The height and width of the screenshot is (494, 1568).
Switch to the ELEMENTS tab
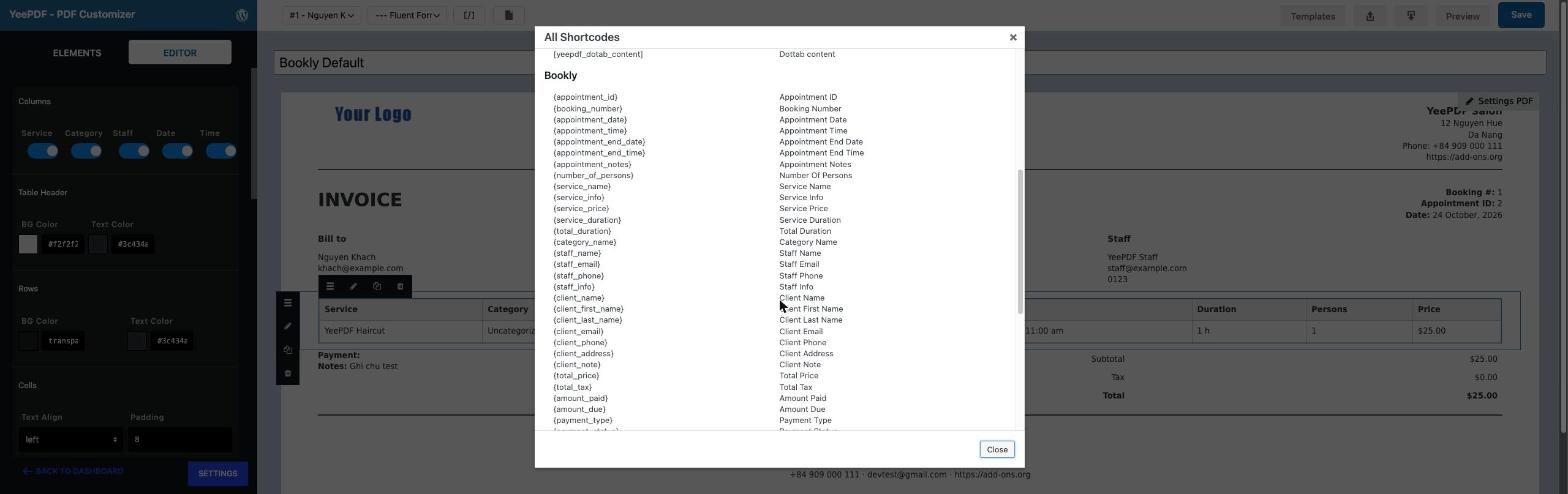(x=77, y=52)
